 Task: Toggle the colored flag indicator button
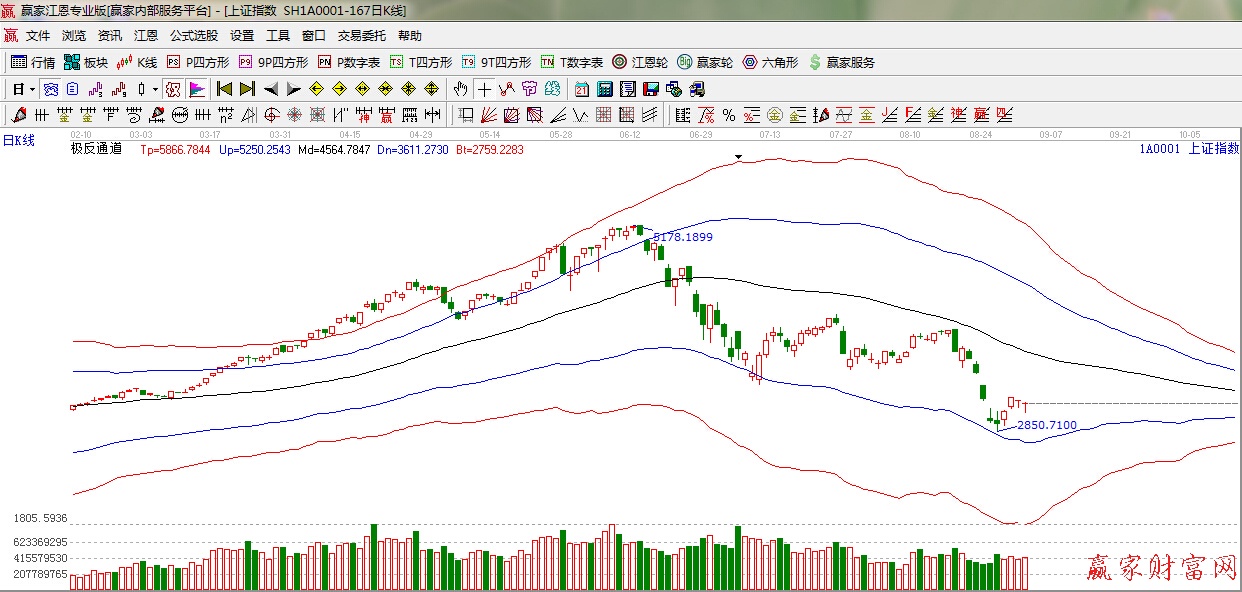pos(196,89)
